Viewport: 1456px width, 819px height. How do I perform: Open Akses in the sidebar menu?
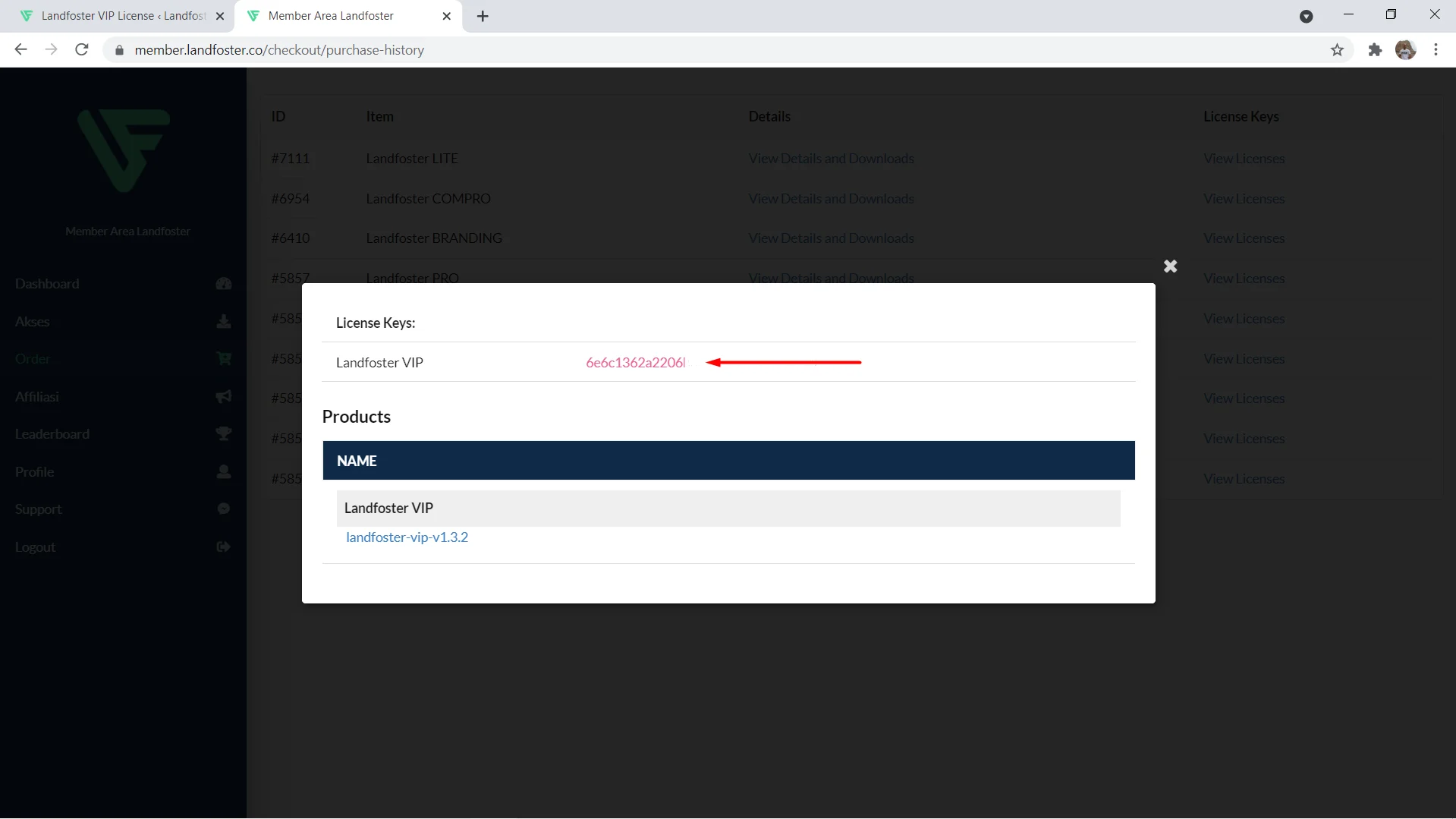[33, 321]
